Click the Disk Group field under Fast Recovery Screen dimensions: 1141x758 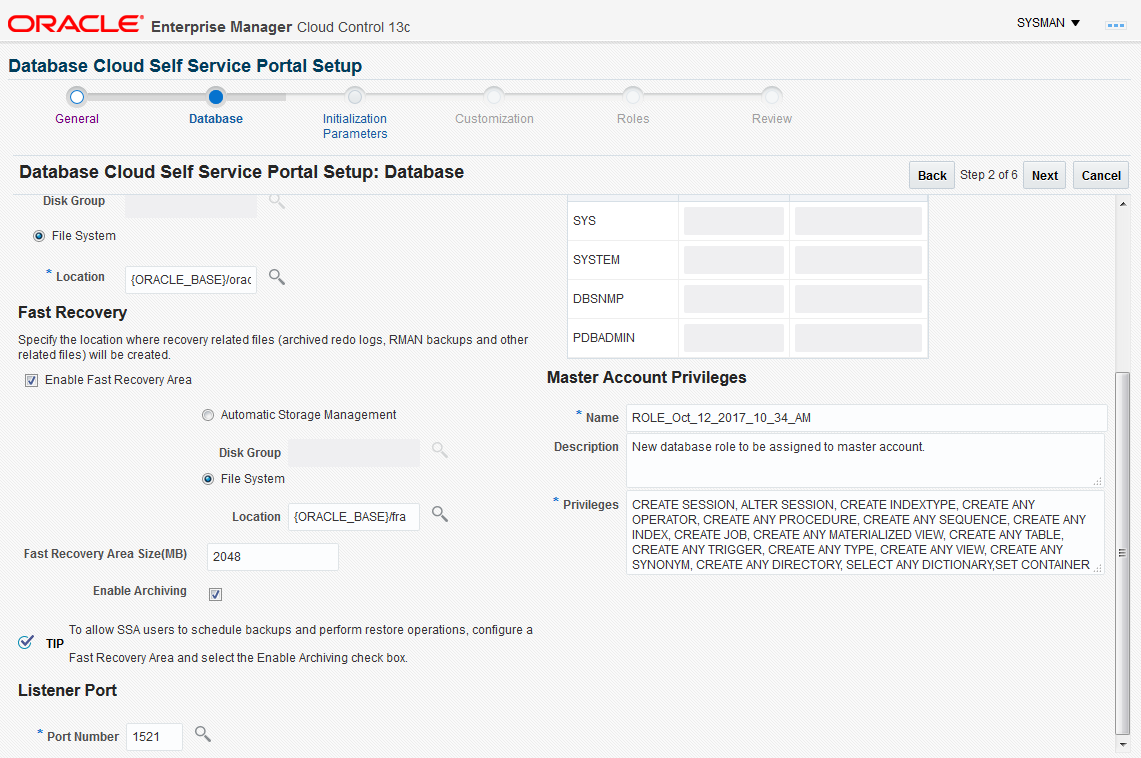pyautogui.click(x=354, y=452)
